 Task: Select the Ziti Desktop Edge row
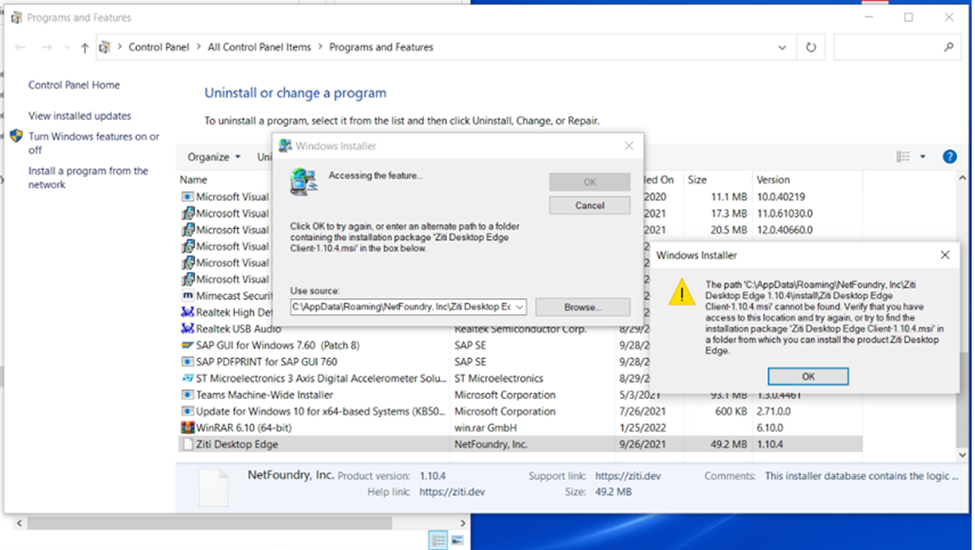(x=520, y=444)
